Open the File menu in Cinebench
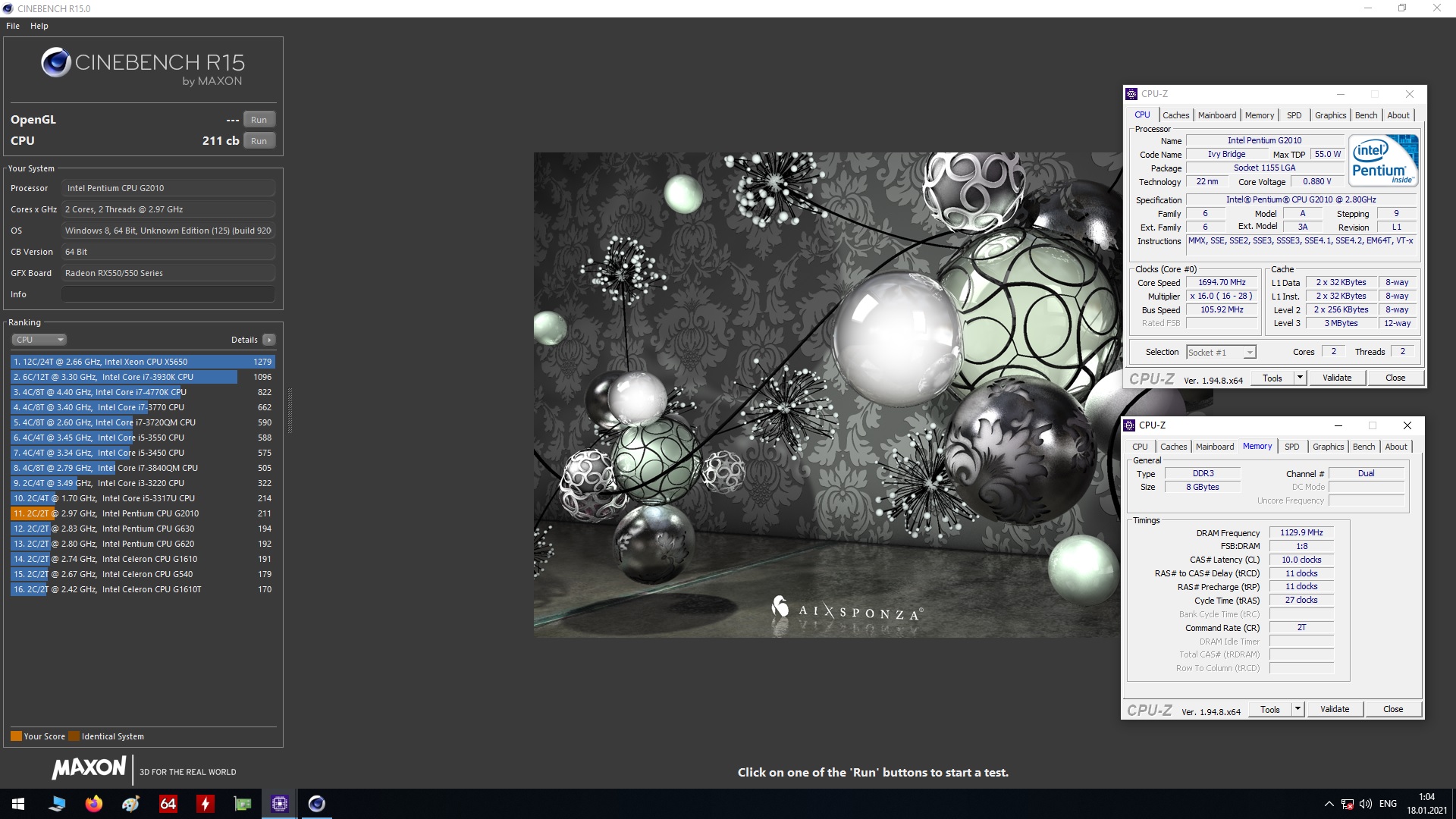The image size is (1456, 819). coord(13,26)
